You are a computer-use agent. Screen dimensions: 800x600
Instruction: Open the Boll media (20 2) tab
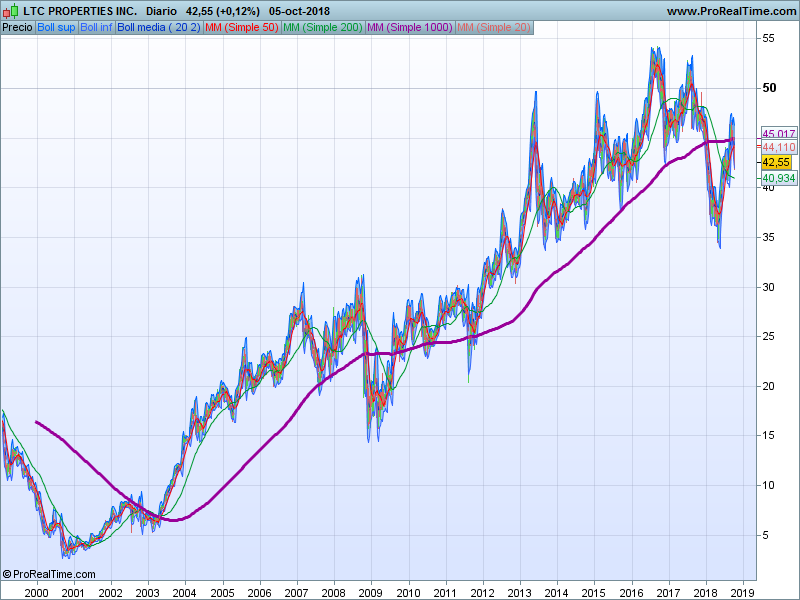(159, 28)
